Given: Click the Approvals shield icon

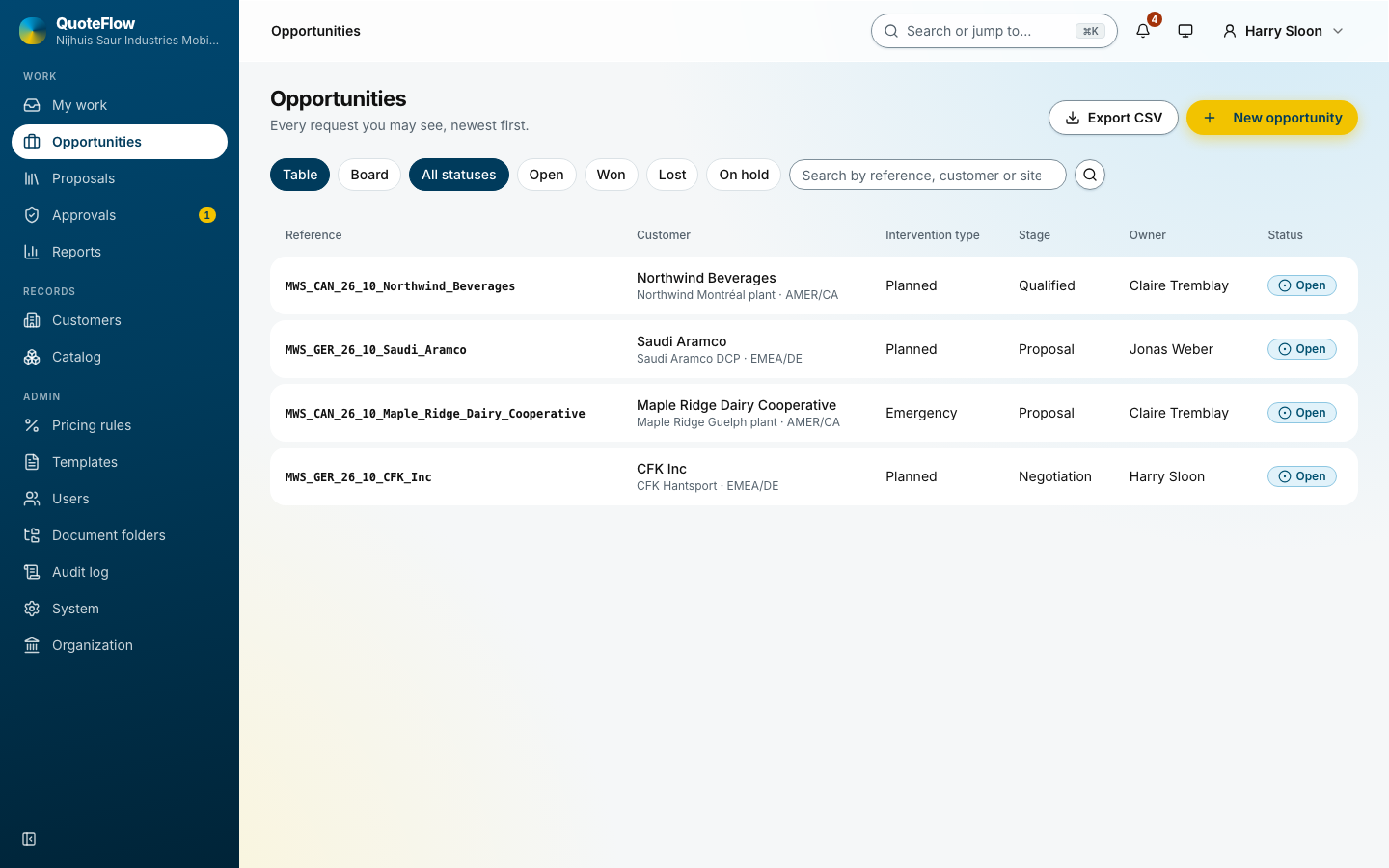Looking at the screenshot, I should click(x=32, y=215).
